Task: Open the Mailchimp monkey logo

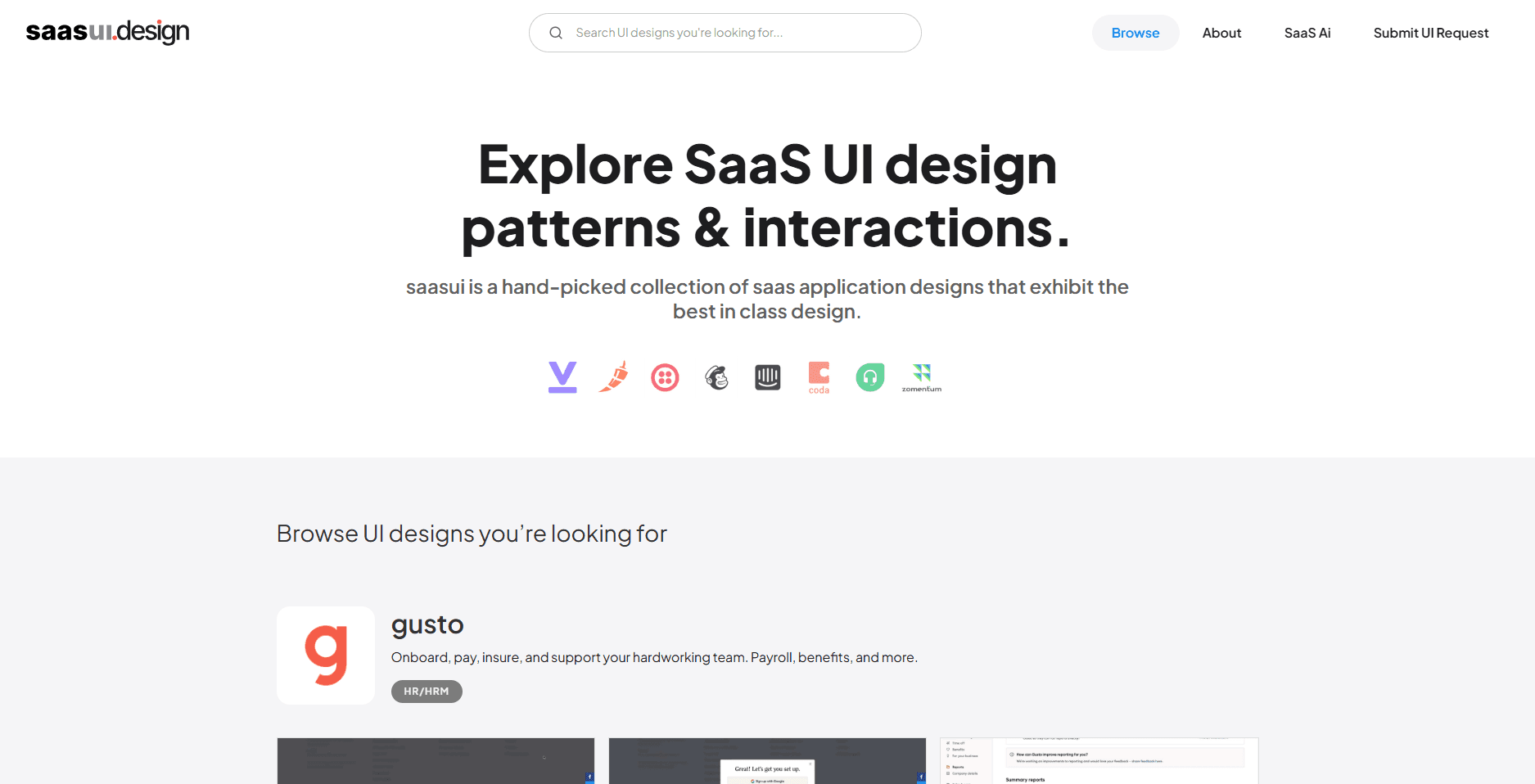Action: click(x=716, y=377)
